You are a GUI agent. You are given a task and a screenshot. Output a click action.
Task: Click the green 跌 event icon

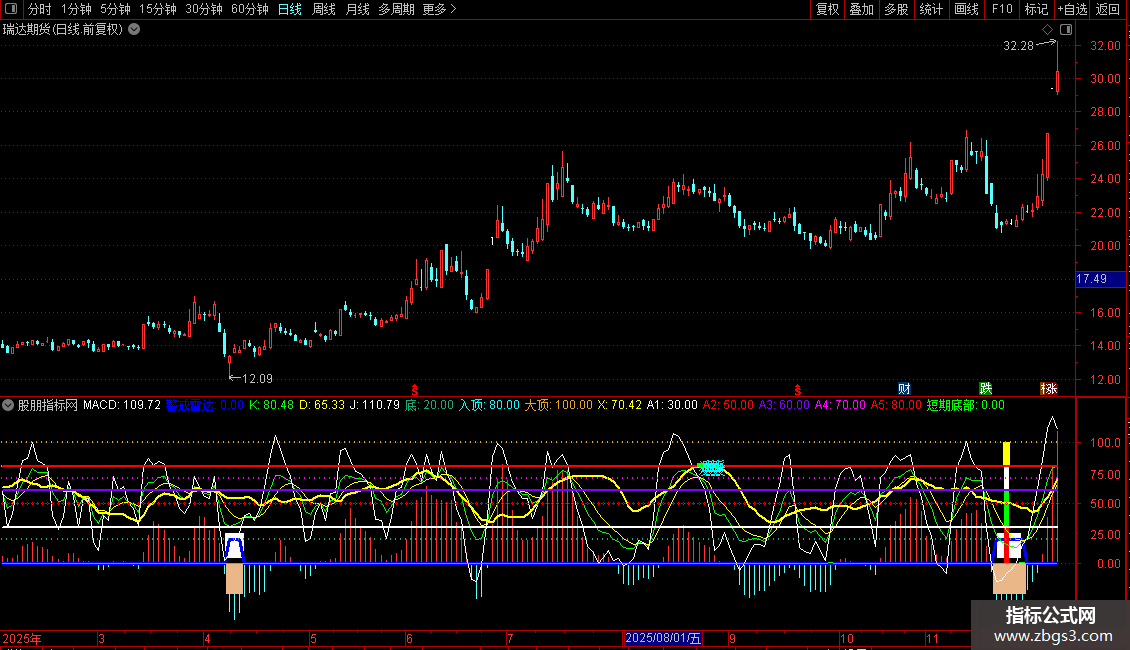pyautogui.click(x=986, y=388)
